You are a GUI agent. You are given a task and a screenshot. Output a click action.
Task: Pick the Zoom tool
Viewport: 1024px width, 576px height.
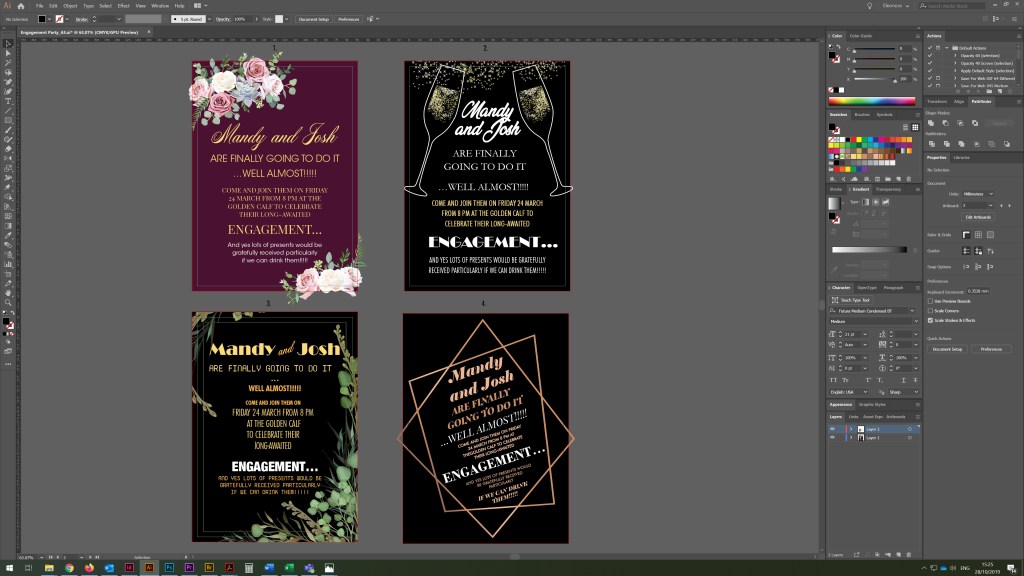coord(8,301)
